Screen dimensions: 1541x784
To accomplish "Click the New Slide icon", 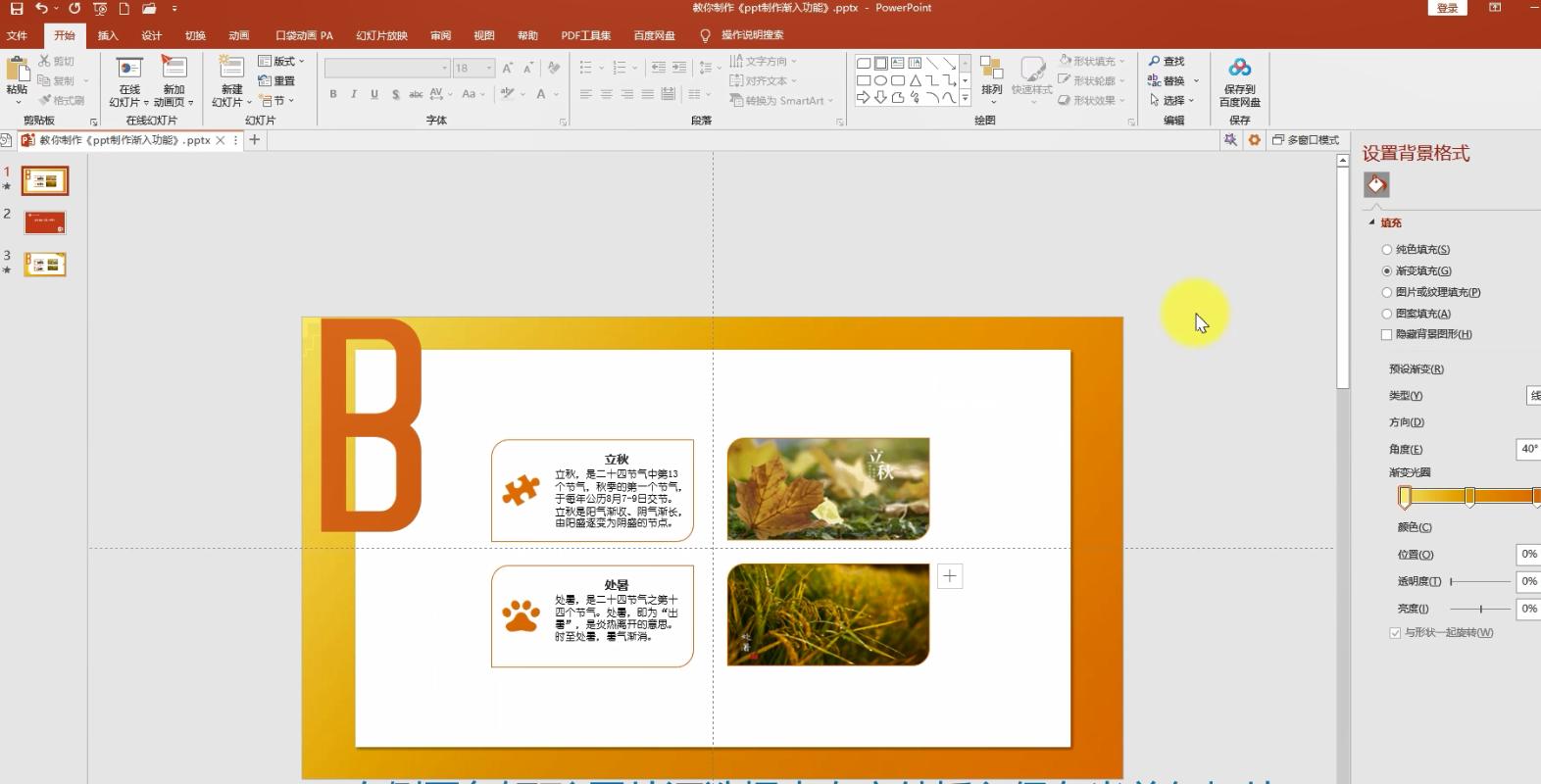I will [231, 71].
